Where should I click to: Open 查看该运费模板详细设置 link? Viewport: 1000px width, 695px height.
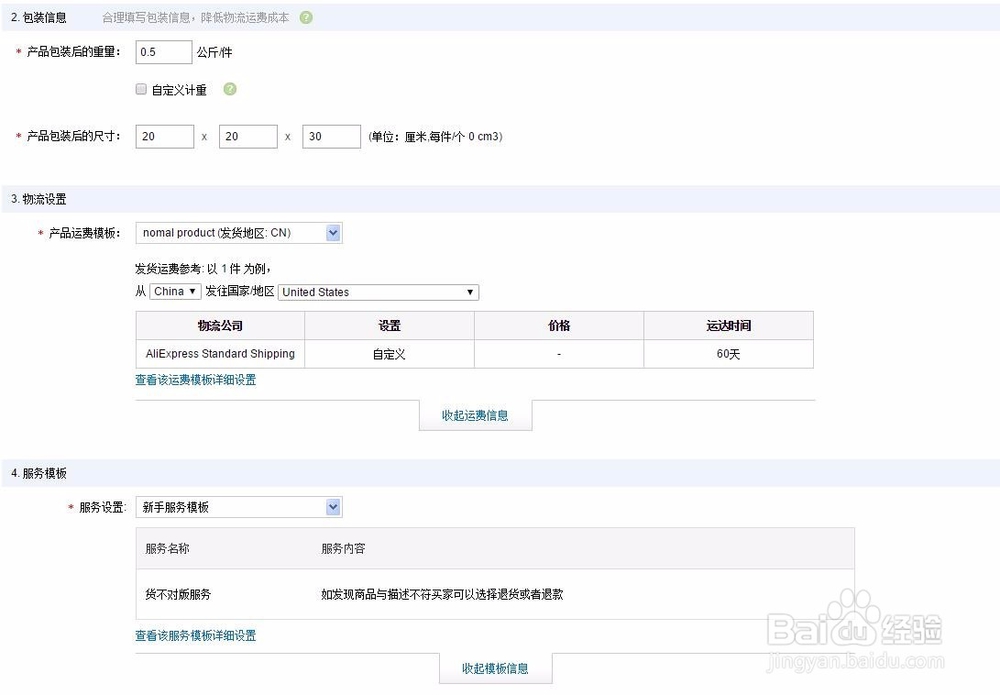[x=195, y=381]
